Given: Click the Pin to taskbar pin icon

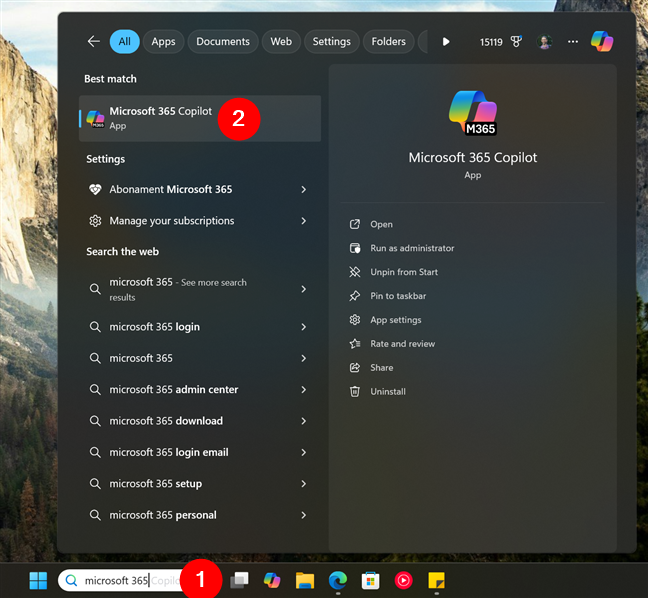Looking at the screenshot, I should tap(355, 296).
